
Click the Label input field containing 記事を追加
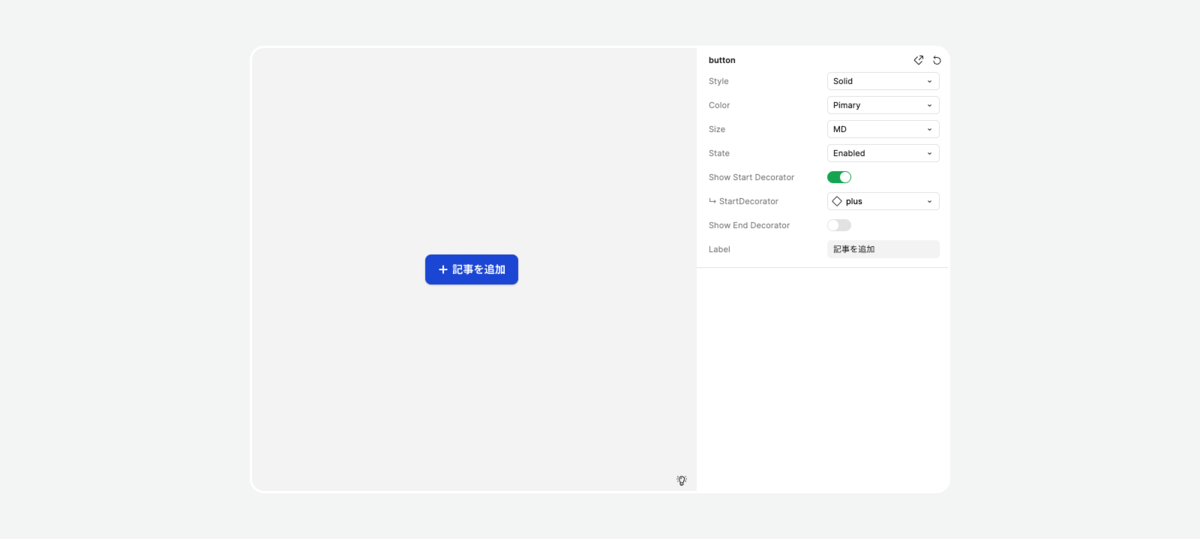[883, 249]
